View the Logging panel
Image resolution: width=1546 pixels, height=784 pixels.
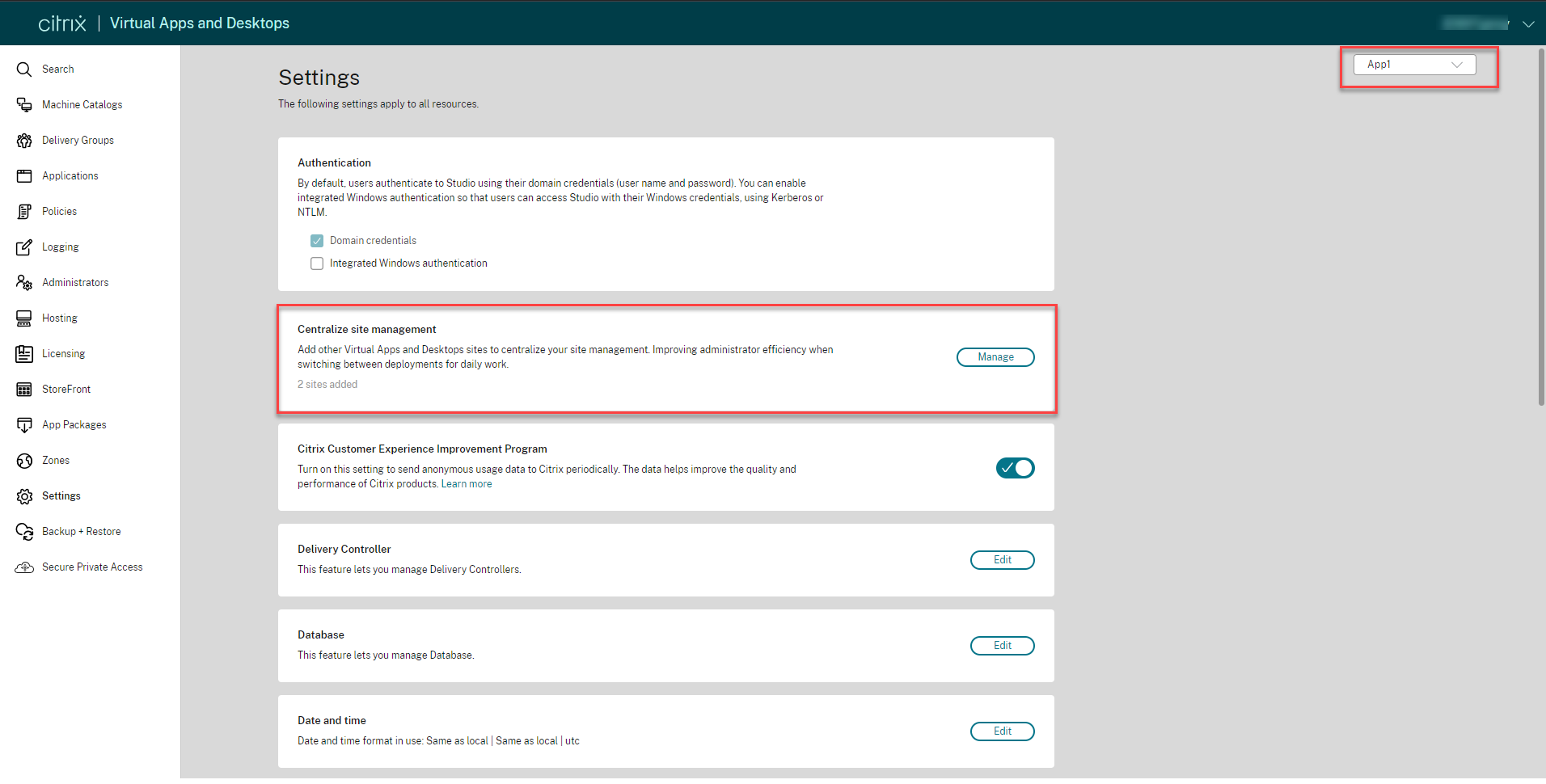pos(60,247)
